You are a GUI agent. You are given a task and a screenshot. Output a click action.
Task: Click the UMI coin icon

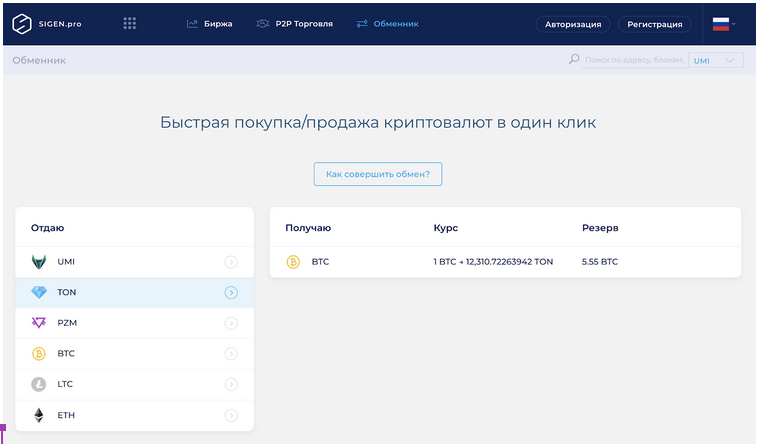(x=39, y=262)
